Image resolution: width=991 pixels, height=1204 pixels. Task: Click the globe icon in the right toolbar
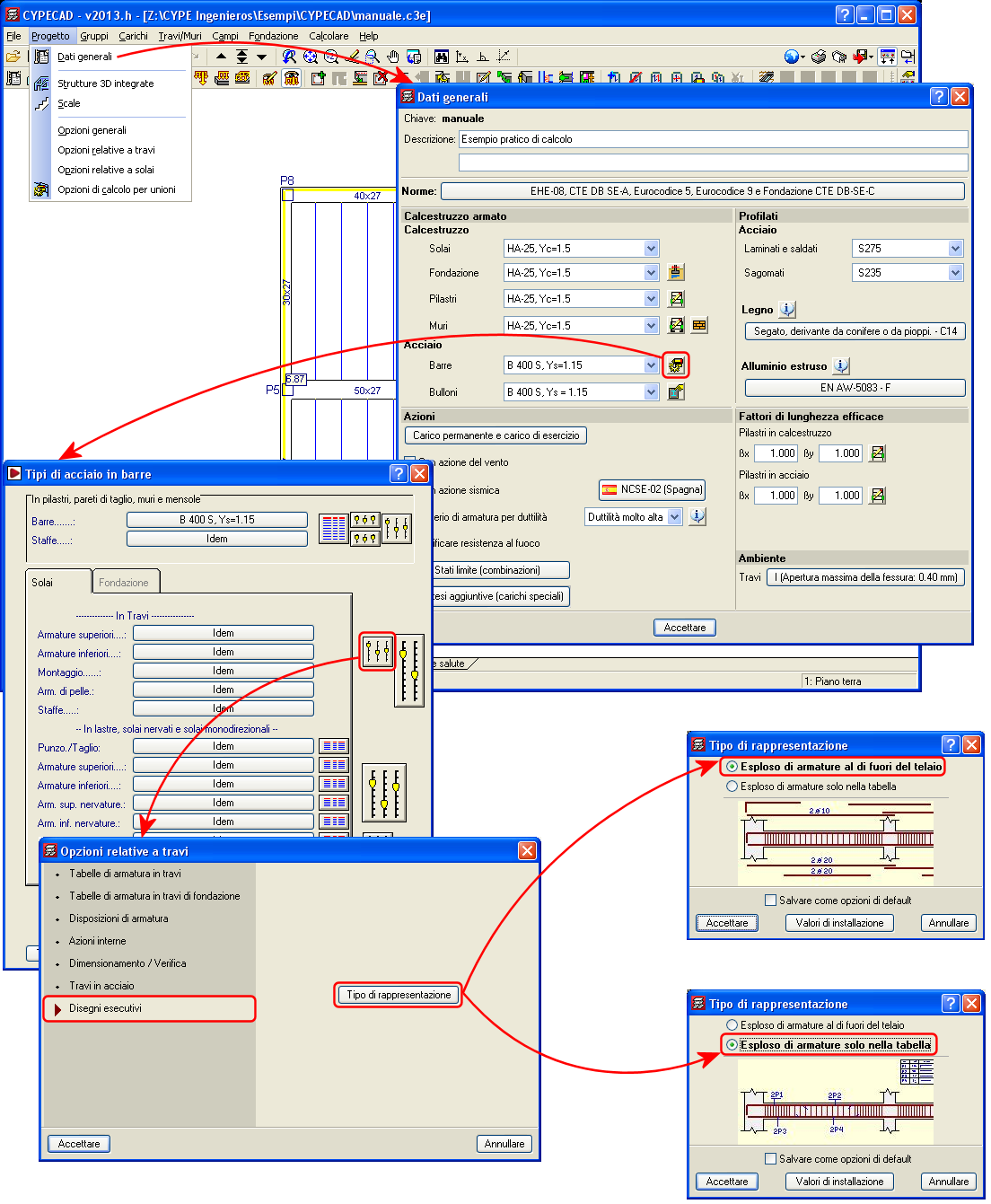[791, 57]
